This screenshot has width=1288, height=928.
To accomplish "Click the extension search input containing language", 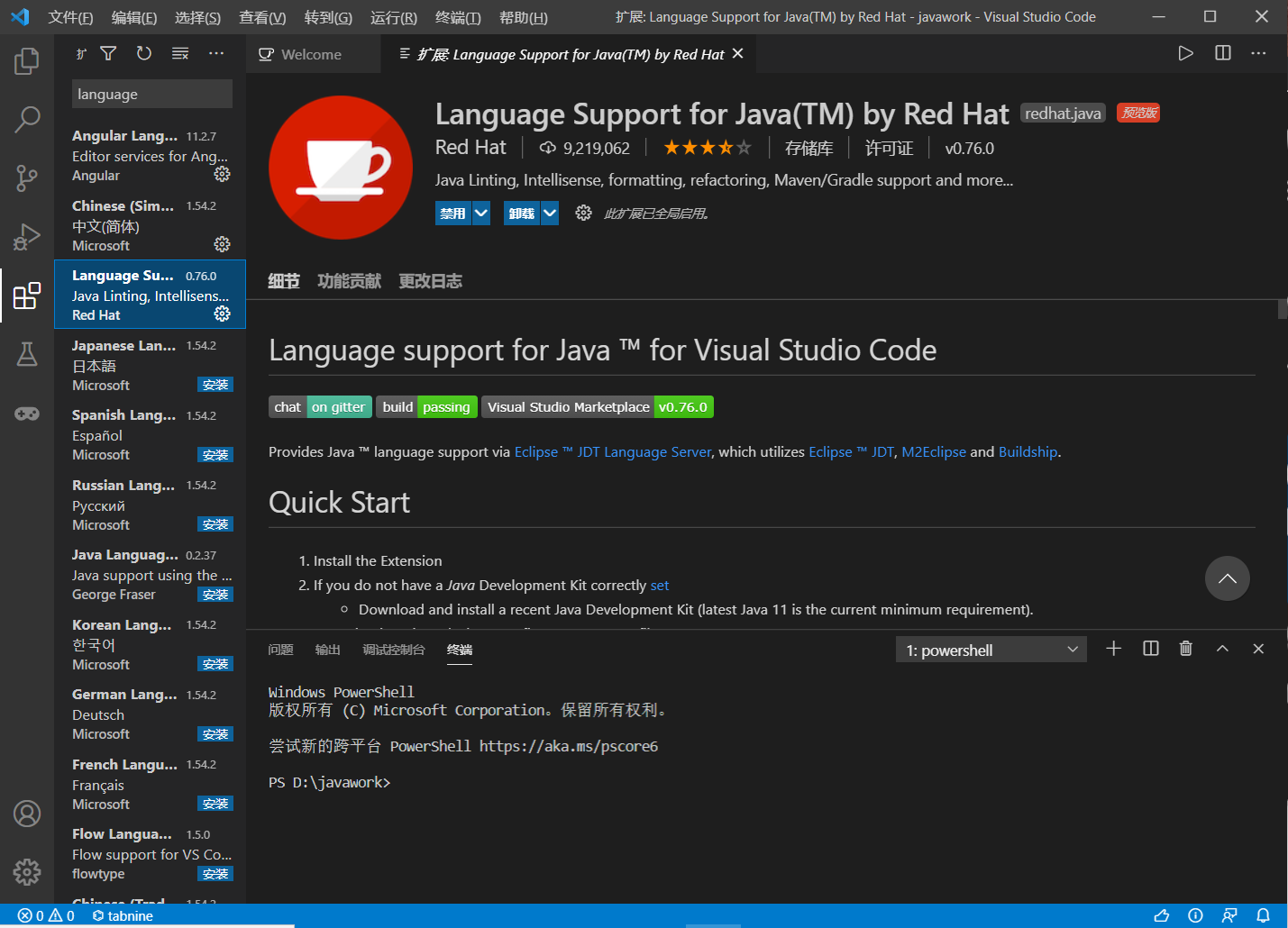I will point(151,94).
